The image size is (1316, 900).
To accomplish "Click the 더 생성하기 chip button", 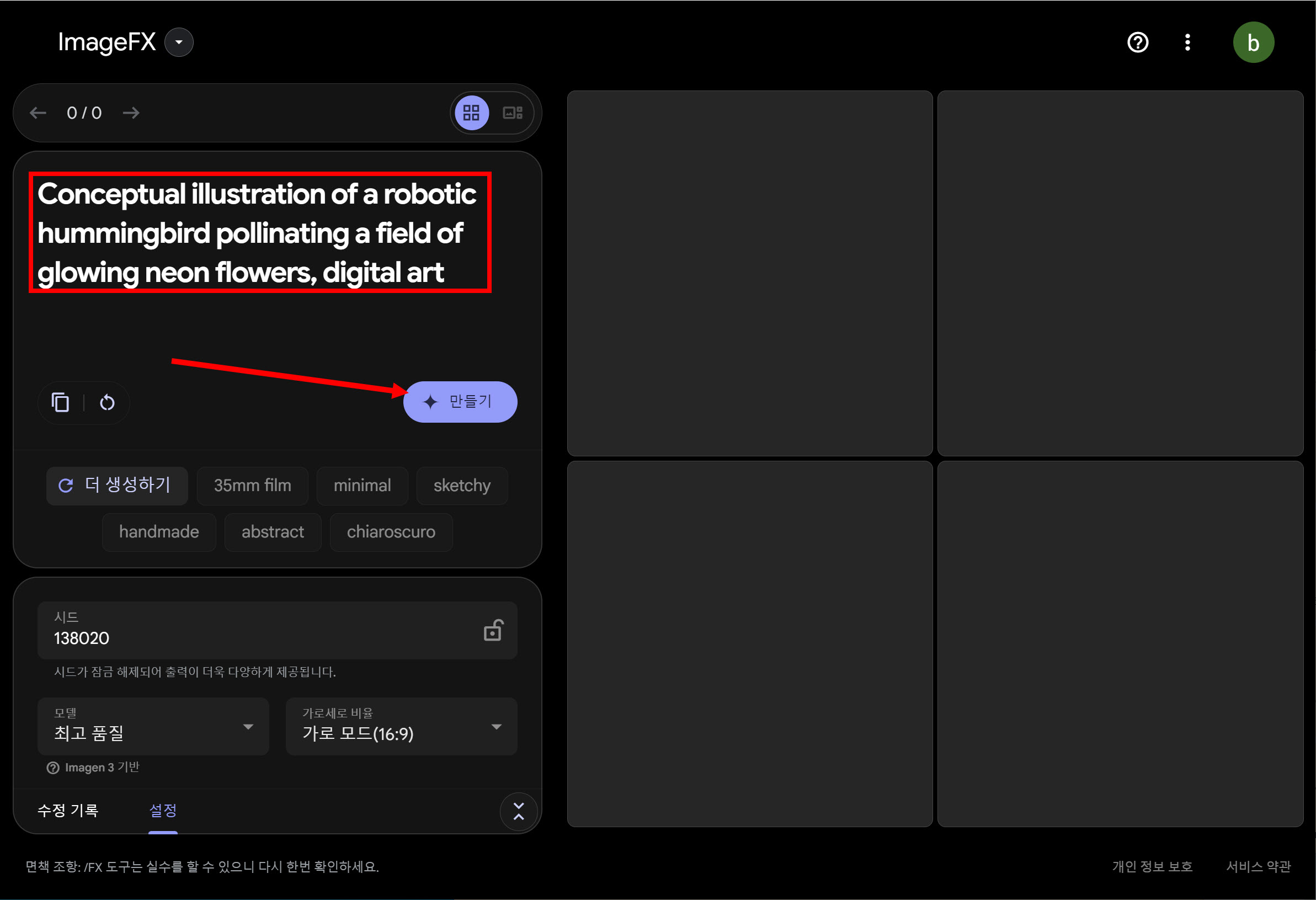I will [116, 486].
